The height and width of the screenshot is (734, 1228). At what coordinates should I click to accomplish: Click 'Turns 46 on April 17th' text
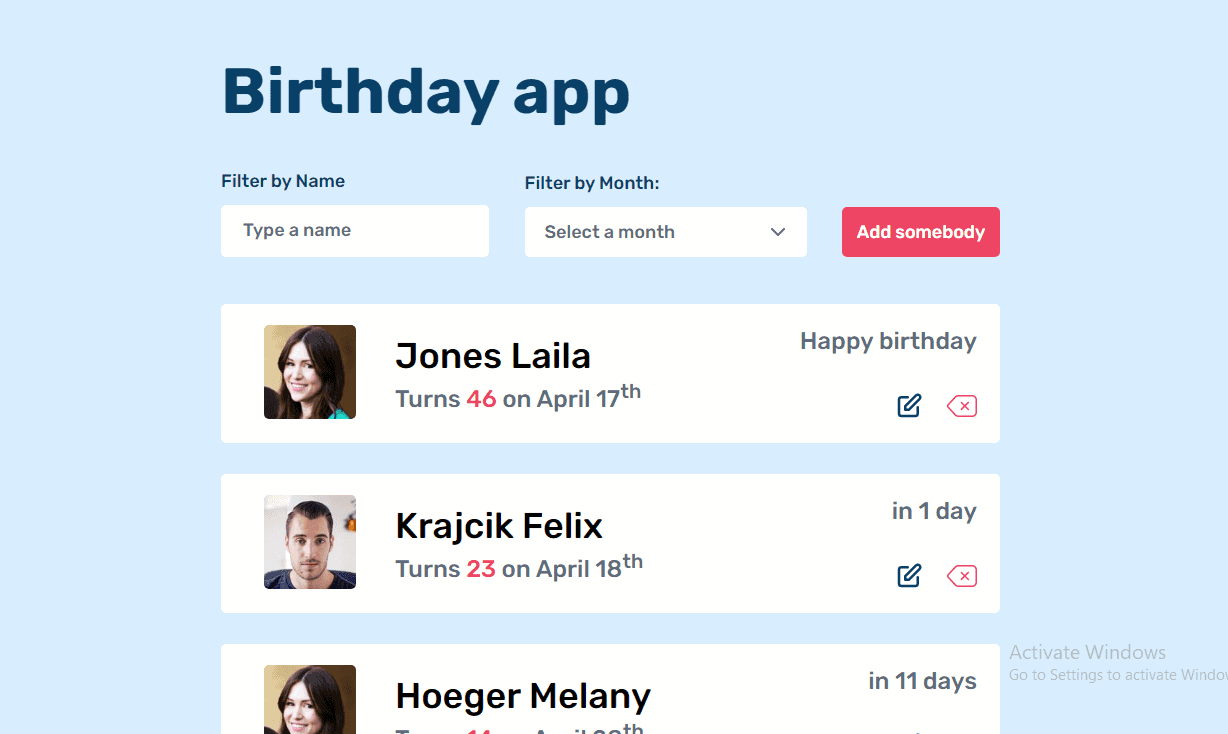pyautogui.click(x=518, y=397)
